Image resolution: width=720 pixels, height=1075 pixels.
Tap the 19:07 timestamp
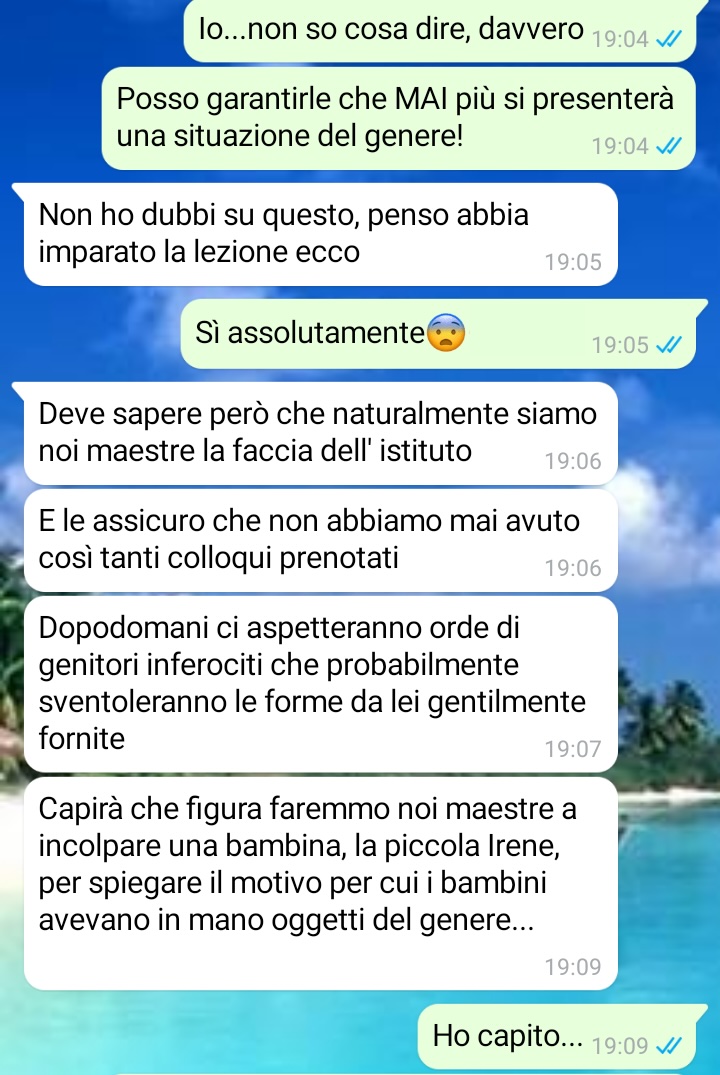point(573,749)
